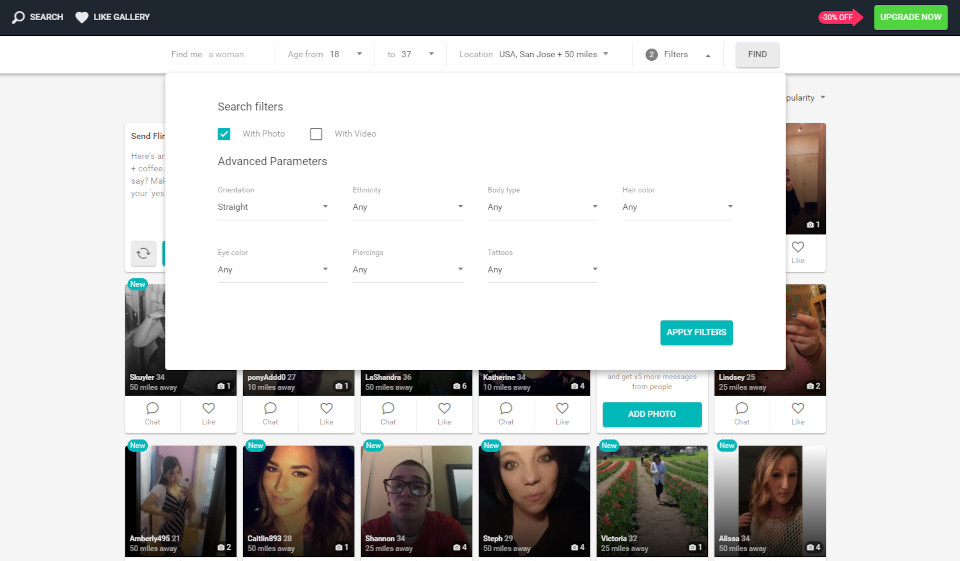Click the Search magnifier icon
Screen dimensions: 960x561
(x=18, y=17)
